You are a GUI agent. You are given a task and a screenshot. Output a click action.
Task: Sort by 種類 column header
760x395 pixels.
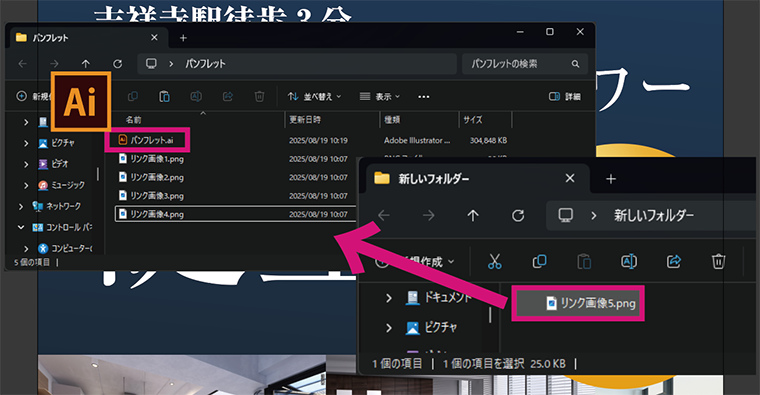click(x=392, y=120)
